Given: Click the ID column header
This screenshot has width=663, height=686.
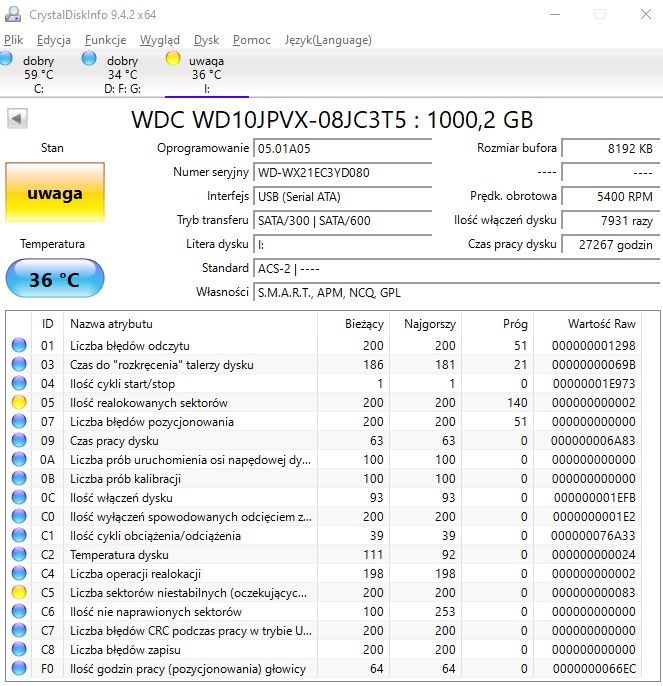Looking at the screenshot, I should 47,324.
